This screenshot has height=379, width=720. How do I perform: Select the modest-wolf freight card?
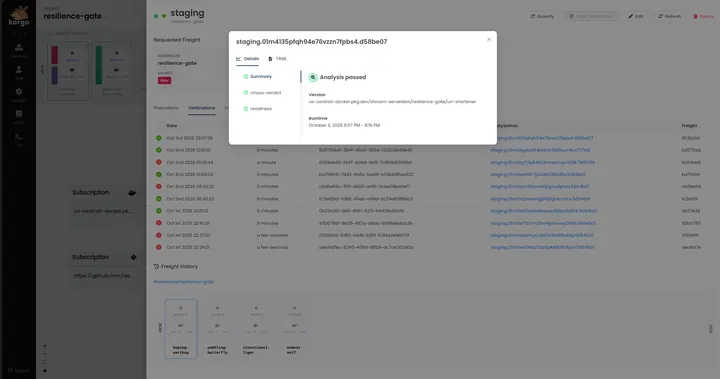coord(294,329)
